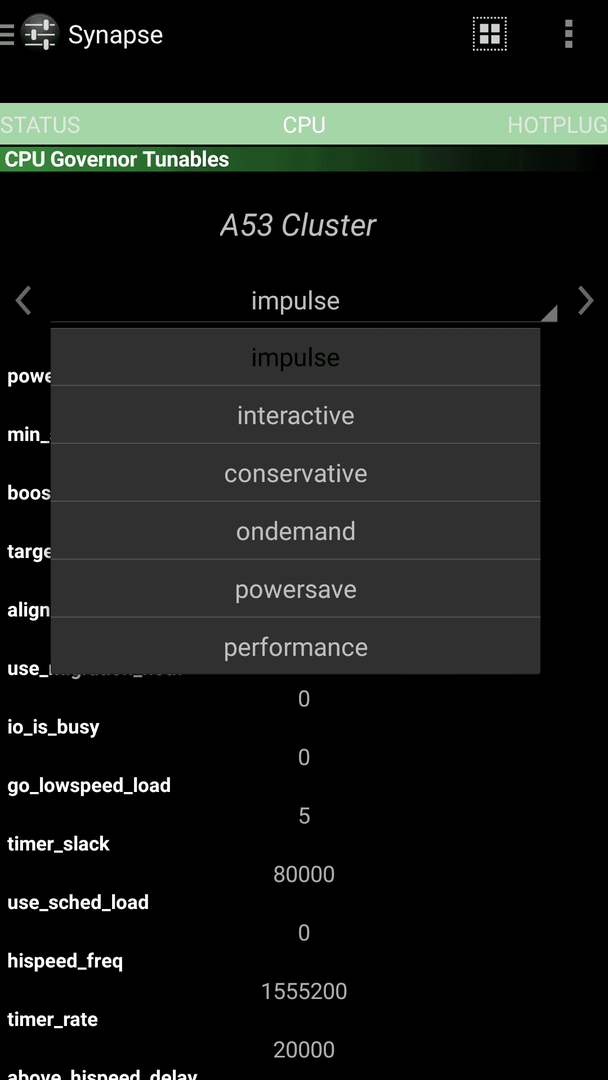
Task: Open the three-dot overflow menu
Action: [569, 34]
